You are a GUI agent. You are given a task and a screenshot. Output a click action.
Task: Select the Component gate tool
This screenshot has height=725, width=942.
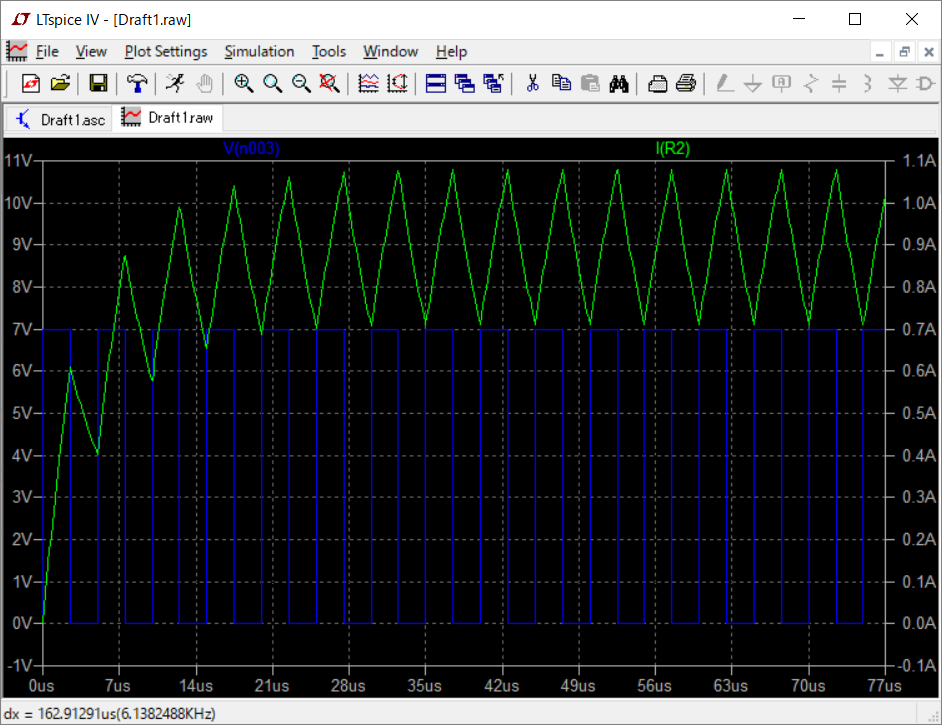tap(926, 83)
